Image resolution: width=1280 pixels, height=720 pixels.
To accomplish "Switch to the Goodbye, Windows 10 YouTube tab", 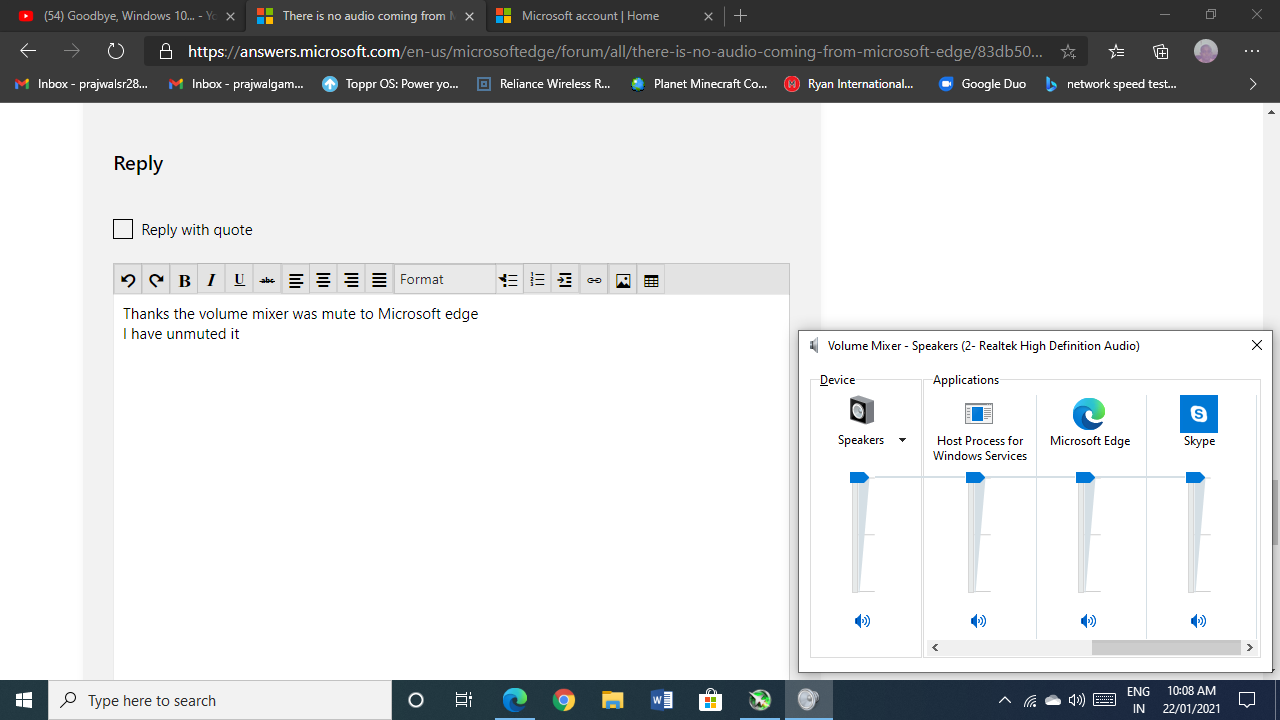I will click(125, 16).
